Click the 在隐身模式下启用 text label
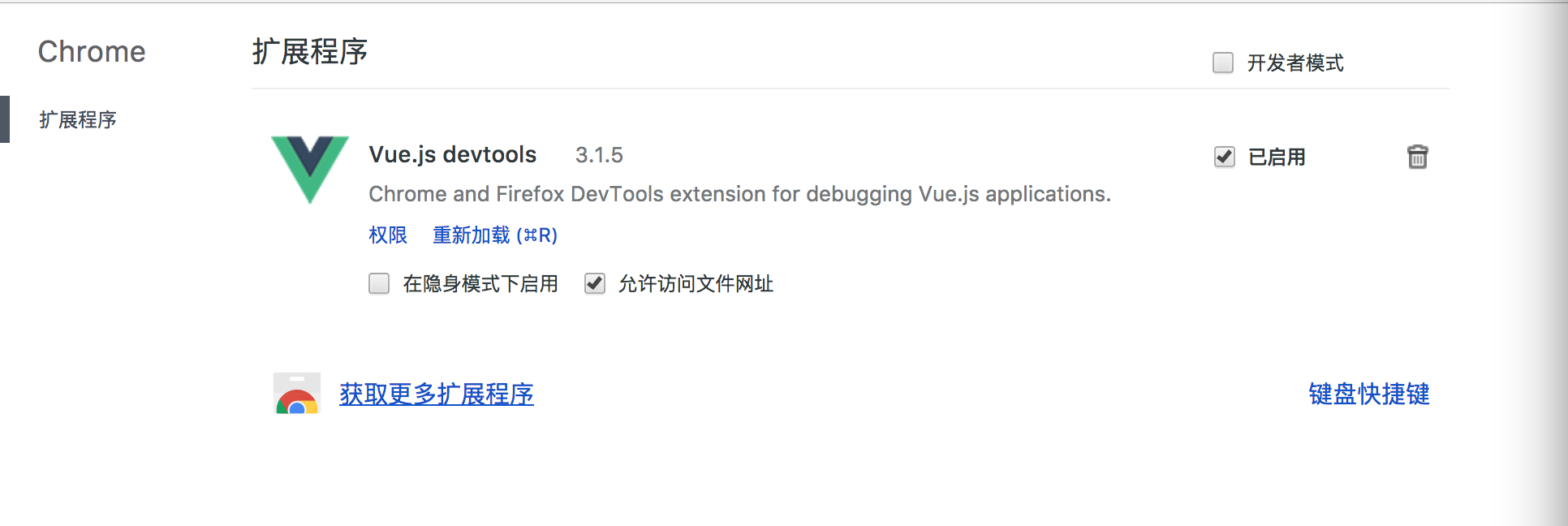 (480, 284)
